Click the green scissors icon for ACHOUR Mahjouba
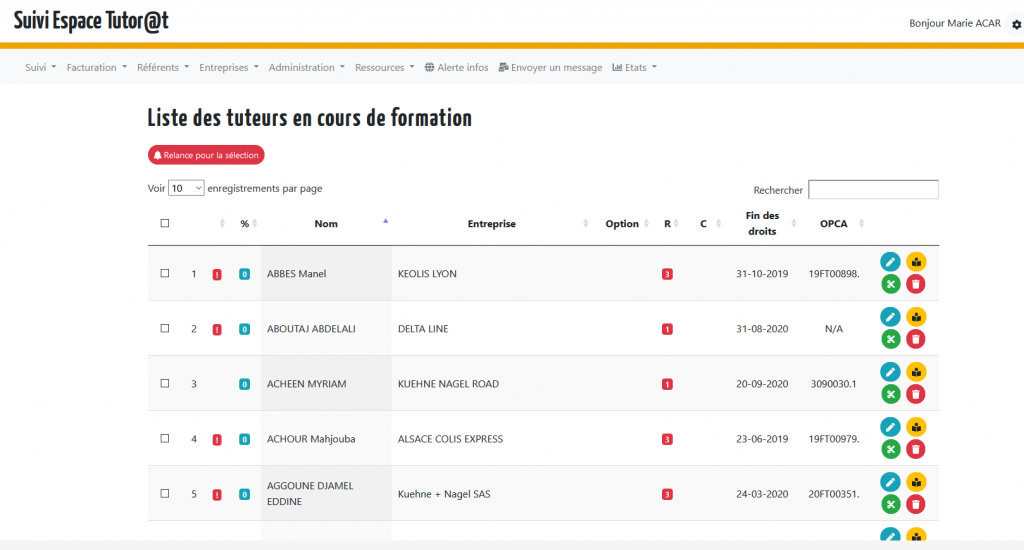The width and height of the screenshot is (1024, 550). coord(890,449)
